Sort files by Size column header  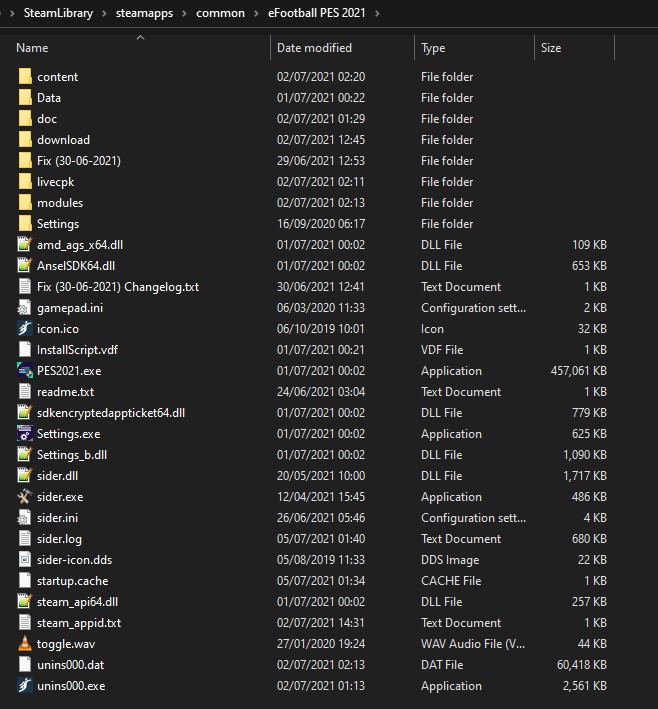pos(551,47)
